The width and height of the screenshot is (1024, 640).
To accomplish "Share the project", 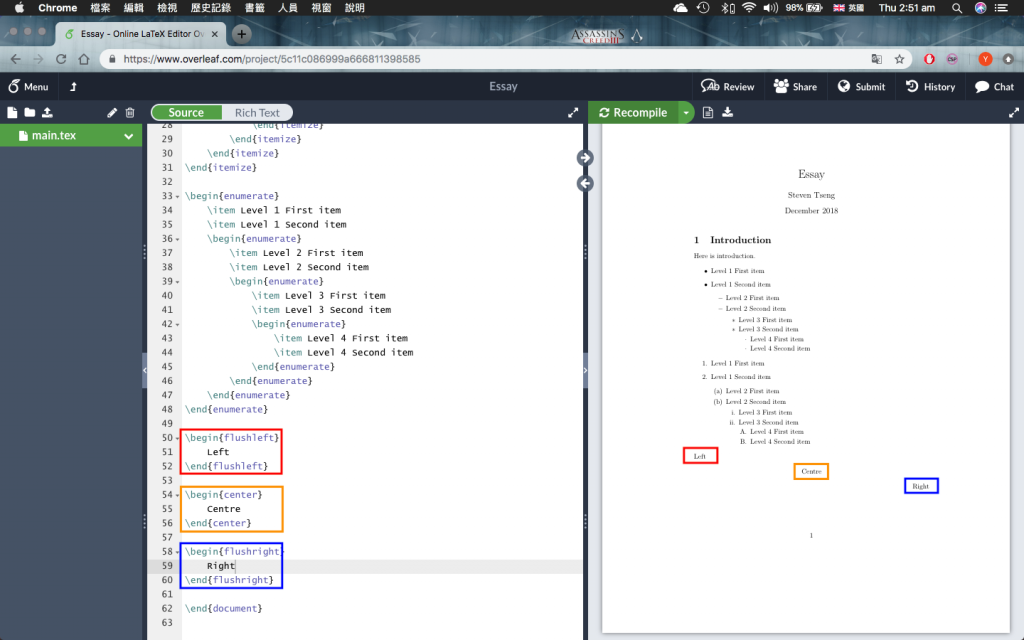I will pos(795,86).
